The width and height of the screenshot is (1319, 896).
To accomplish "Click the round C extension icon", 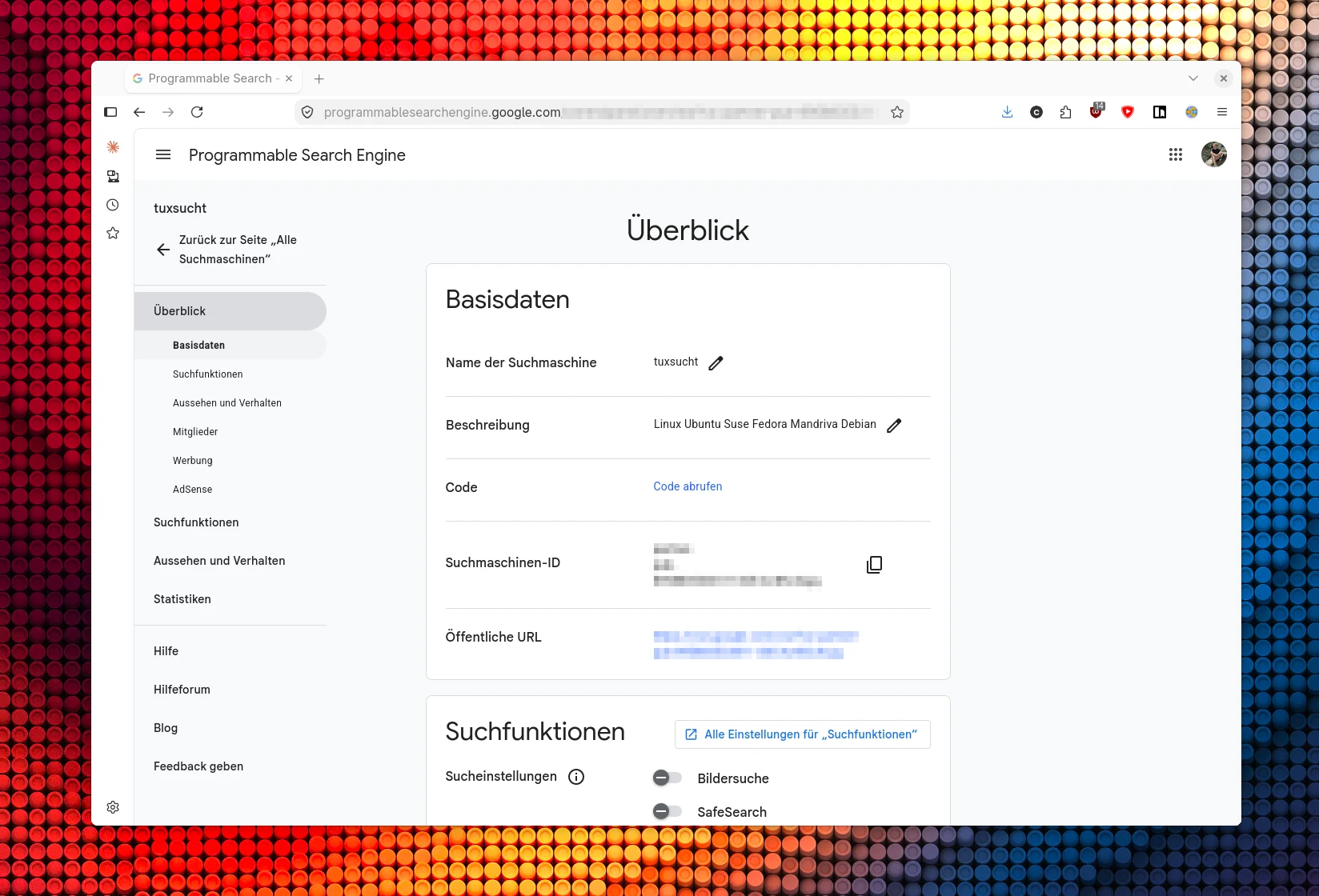I will coord(1036,112).
